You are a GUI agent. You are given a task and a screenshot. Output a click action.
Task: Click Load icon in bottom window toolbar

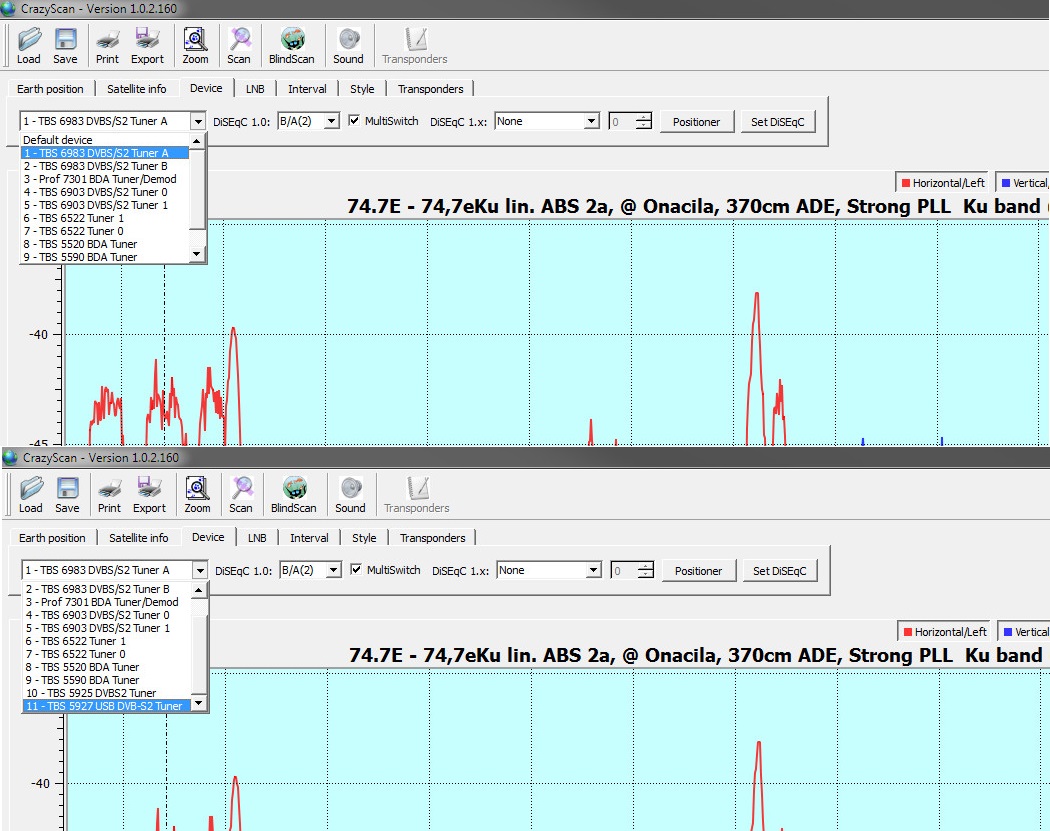click(x=31, y=488)
